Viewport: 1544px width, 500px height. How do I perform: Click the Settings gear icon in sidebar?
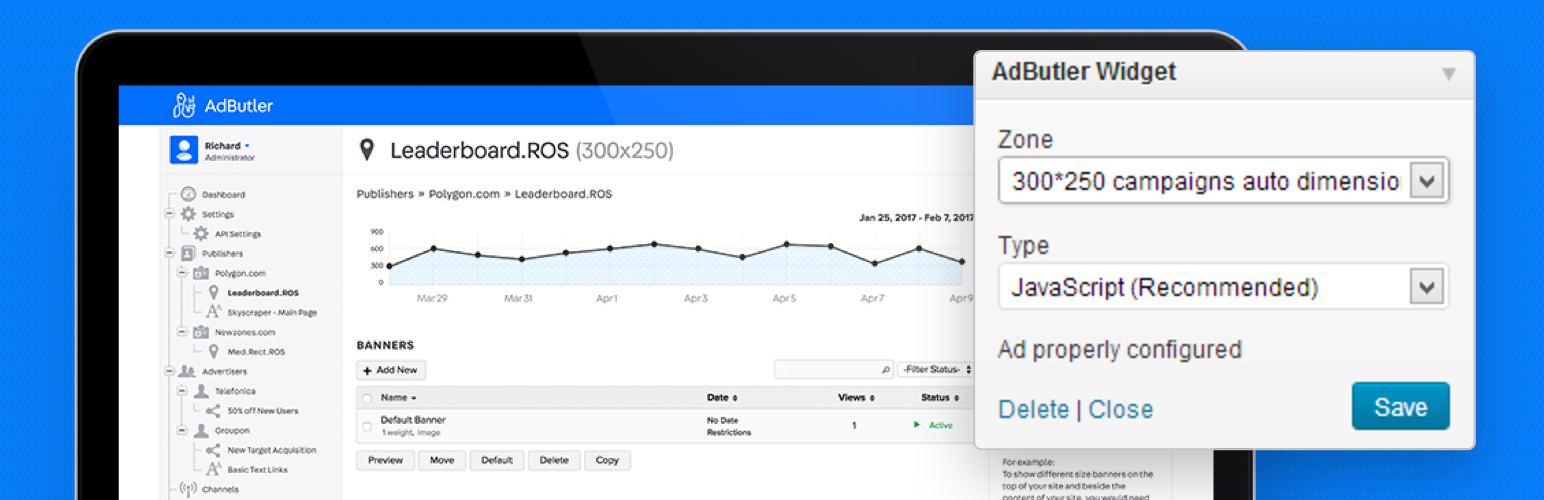tap(188, 214)
